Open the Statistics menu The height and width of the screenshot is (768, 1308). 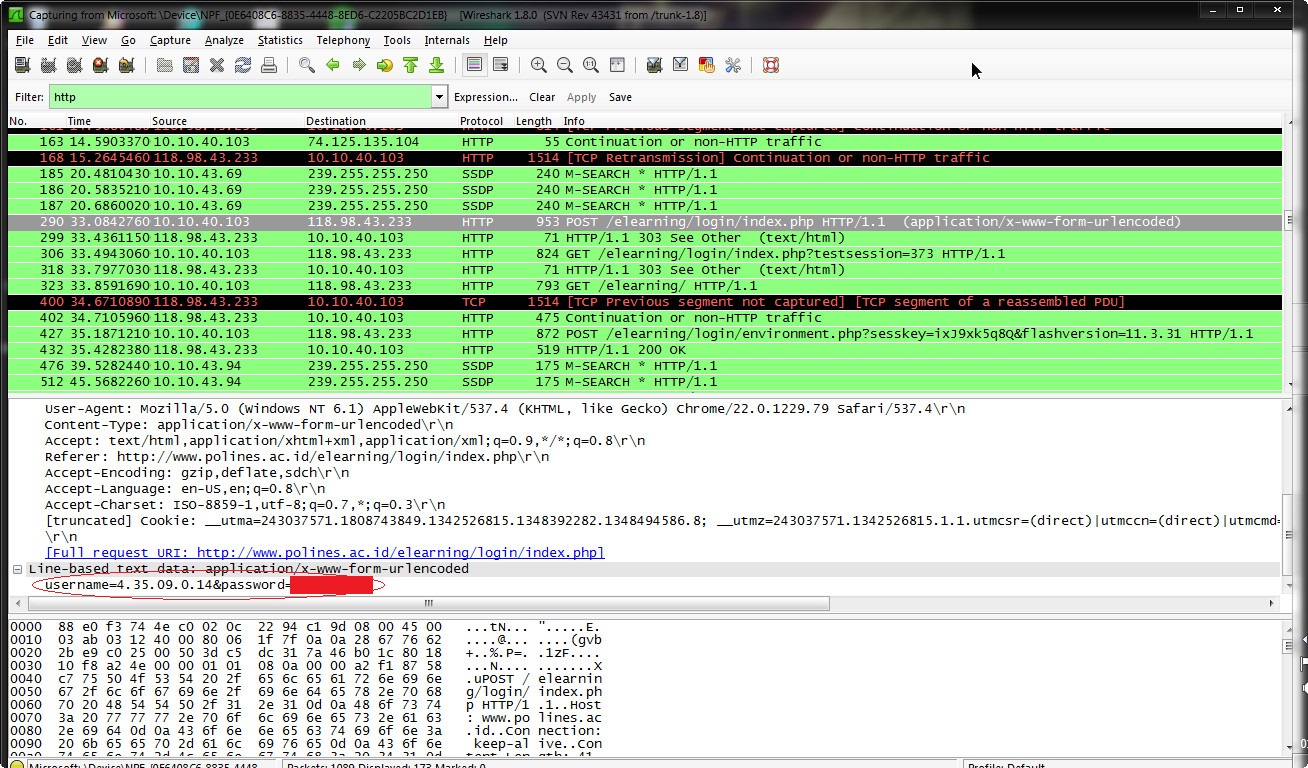(280, 40)
